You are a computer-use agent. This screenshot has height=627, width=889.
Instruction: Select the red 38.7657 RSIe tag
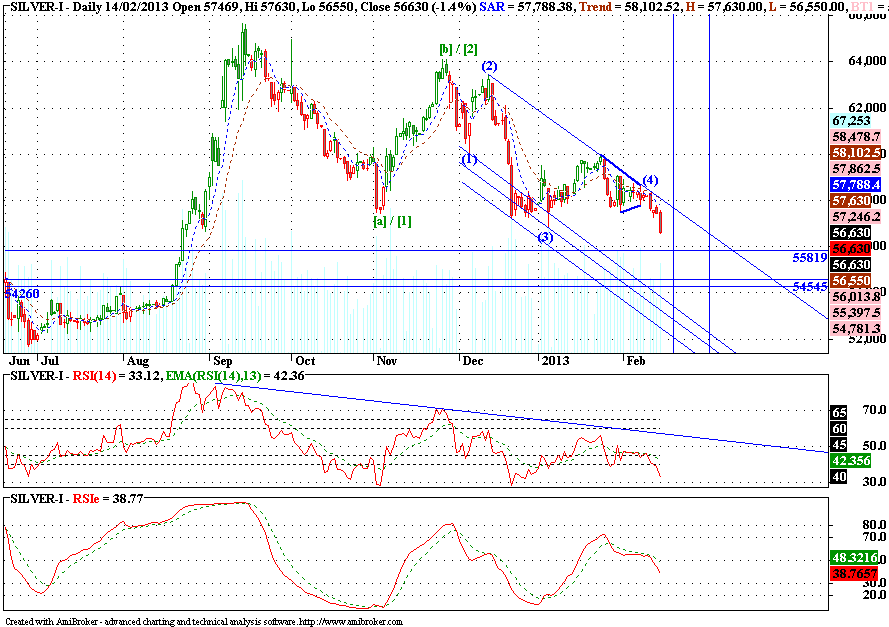point(856,574)
